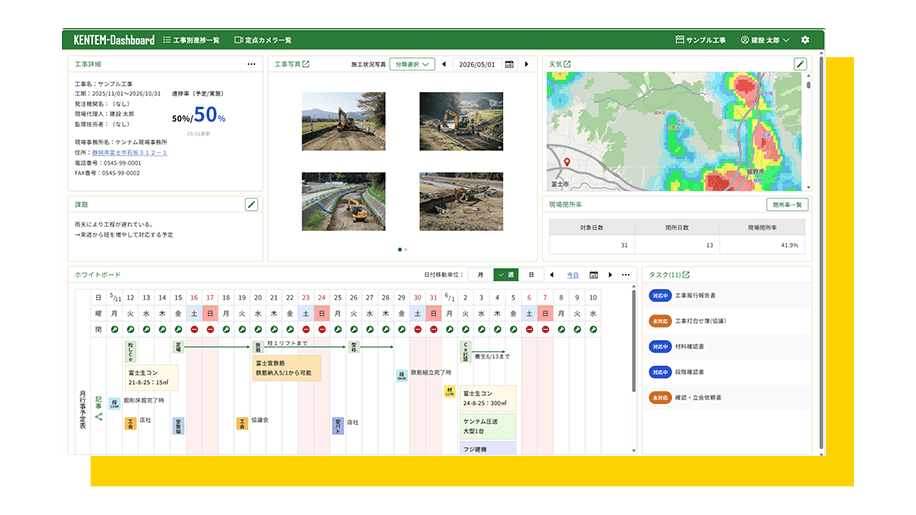Open the bottom-left channel construction photo
This screenshot has width=916, height=515.
[x=344, y=201]
